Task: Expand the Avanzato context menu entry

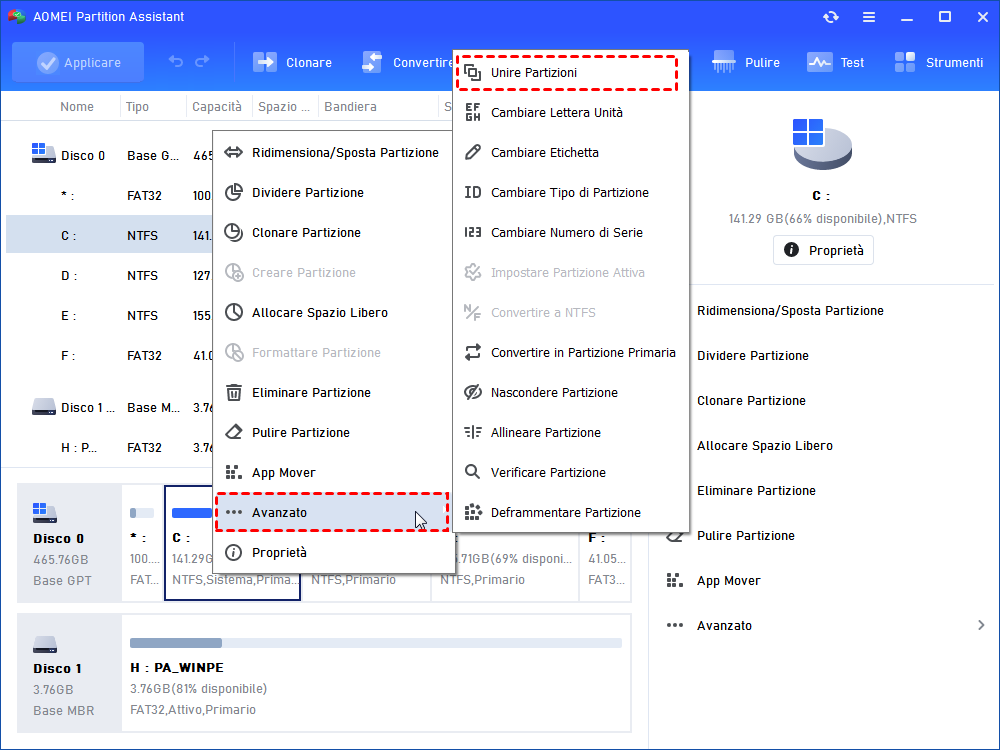Action: pyautogui.click(x=332, y=512)
